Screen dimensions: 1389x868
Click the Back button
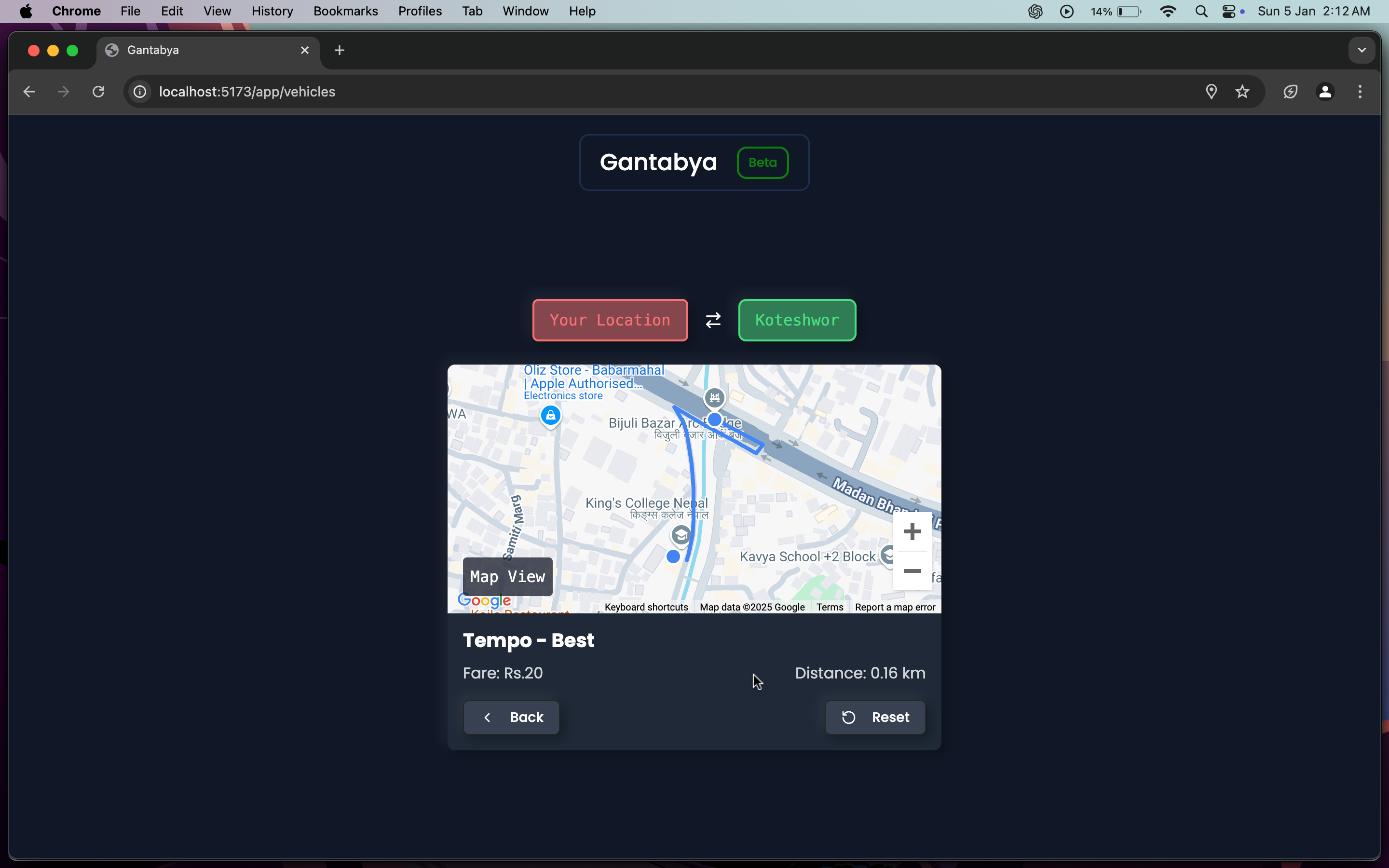(x=511, y=717)
